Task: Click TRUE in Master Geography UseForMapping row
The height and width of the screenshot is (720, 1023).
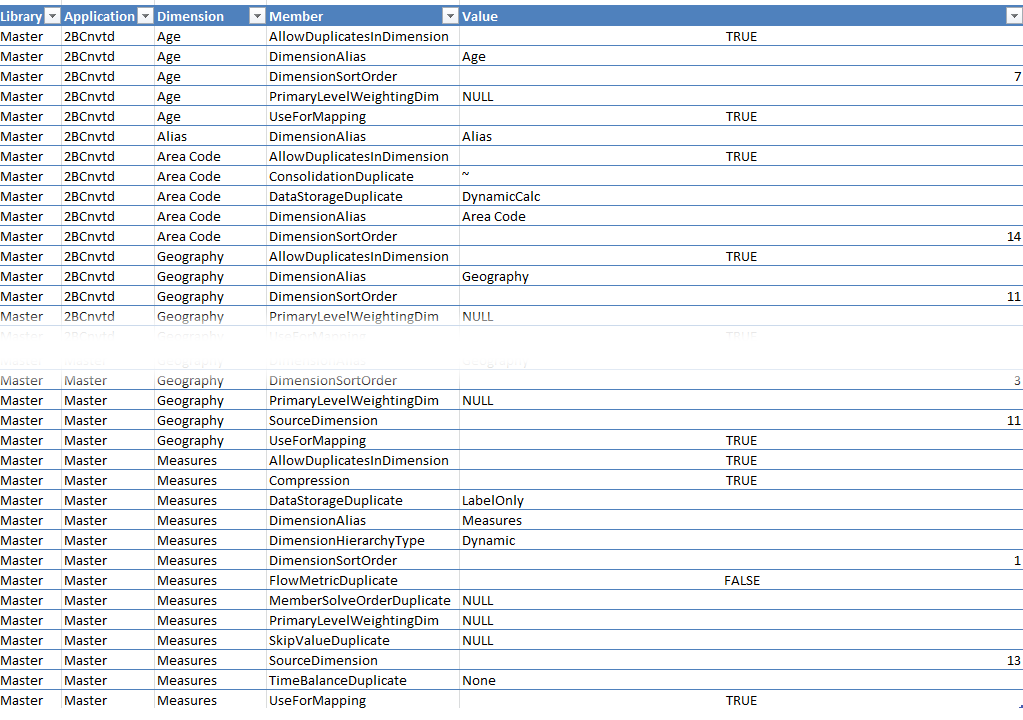Action: [741, 441]
